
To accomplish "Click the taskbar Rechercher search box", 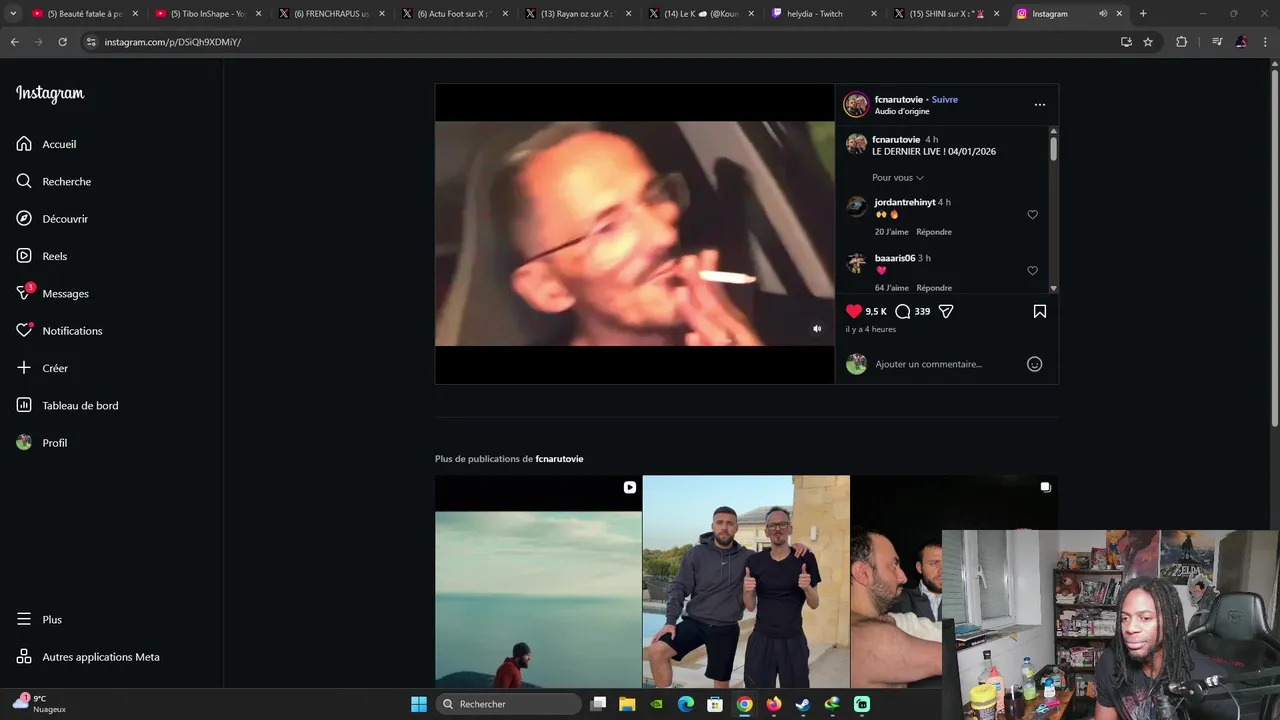I will (509, 704).
